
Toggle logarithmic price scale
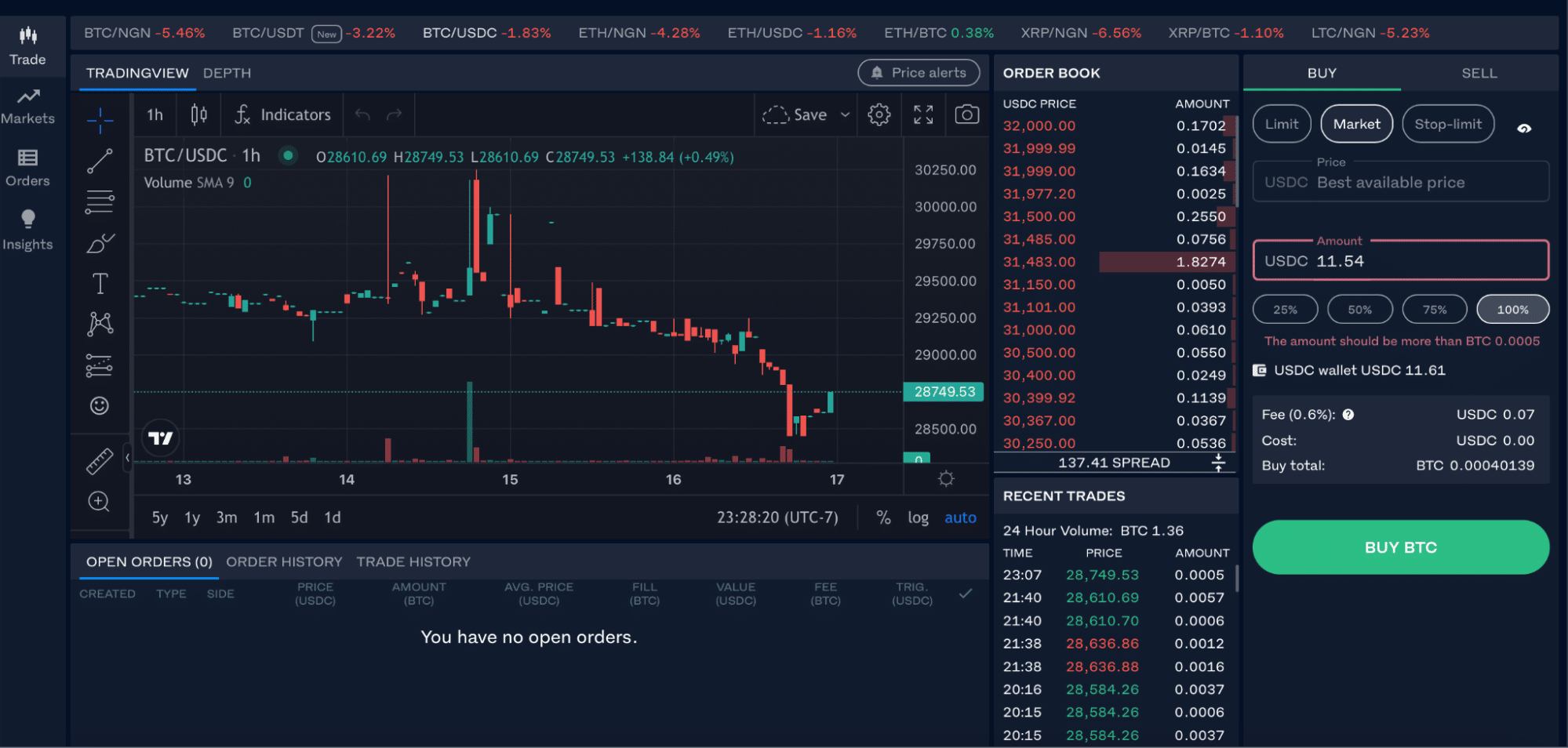(919, 517)
